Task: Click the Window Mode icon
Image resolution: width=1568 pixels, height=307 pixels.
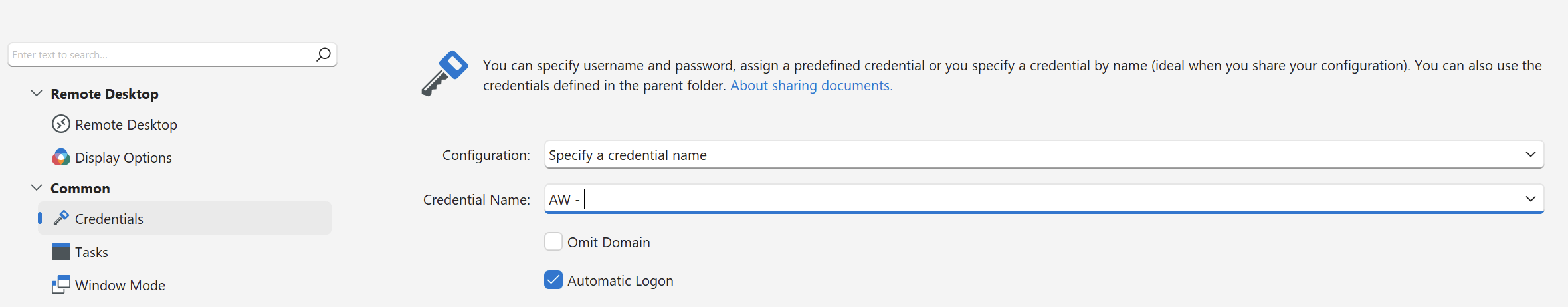Action: click(61, 285)
